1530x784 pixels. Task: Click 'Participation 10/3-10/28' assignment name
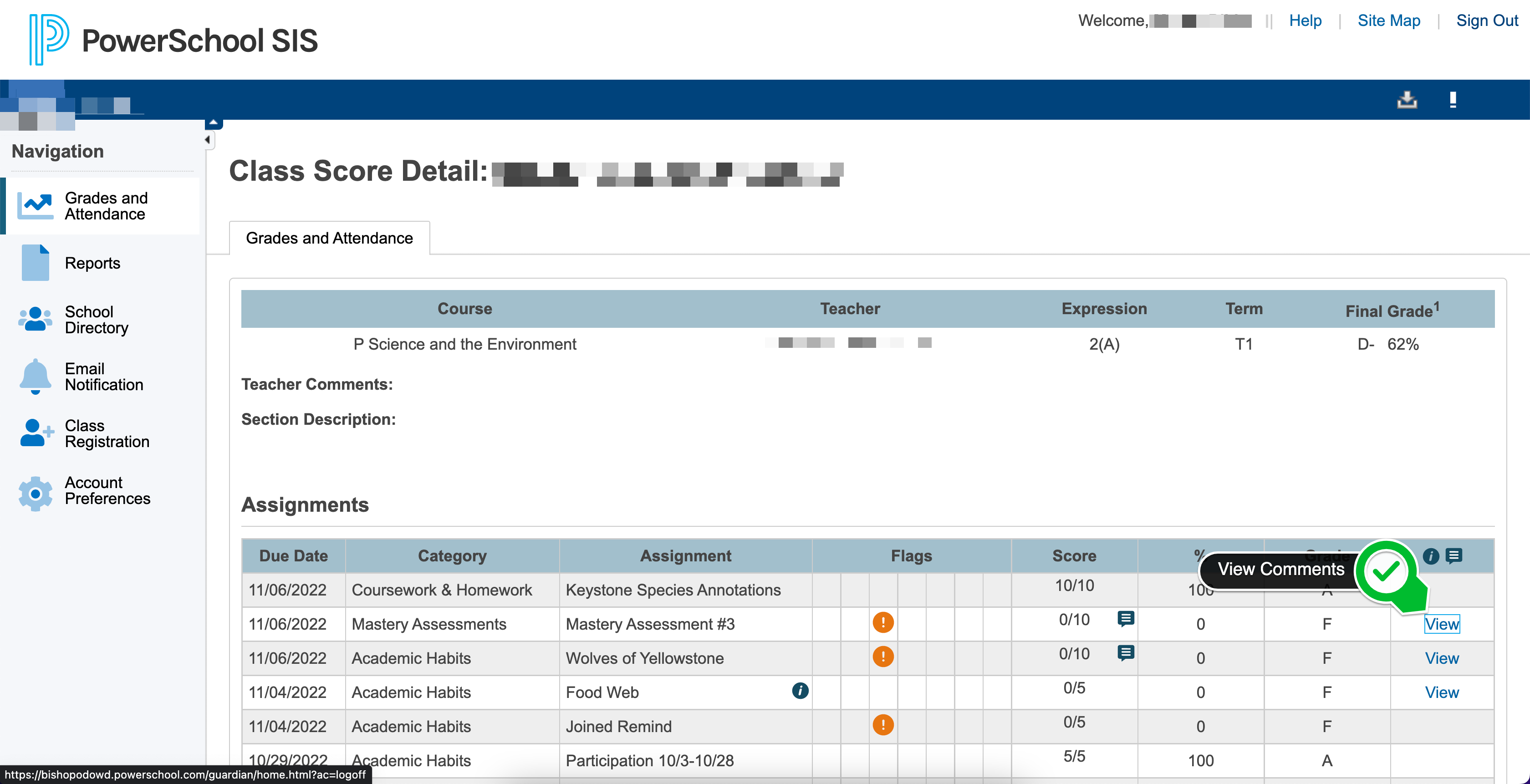tap(650, 761)
